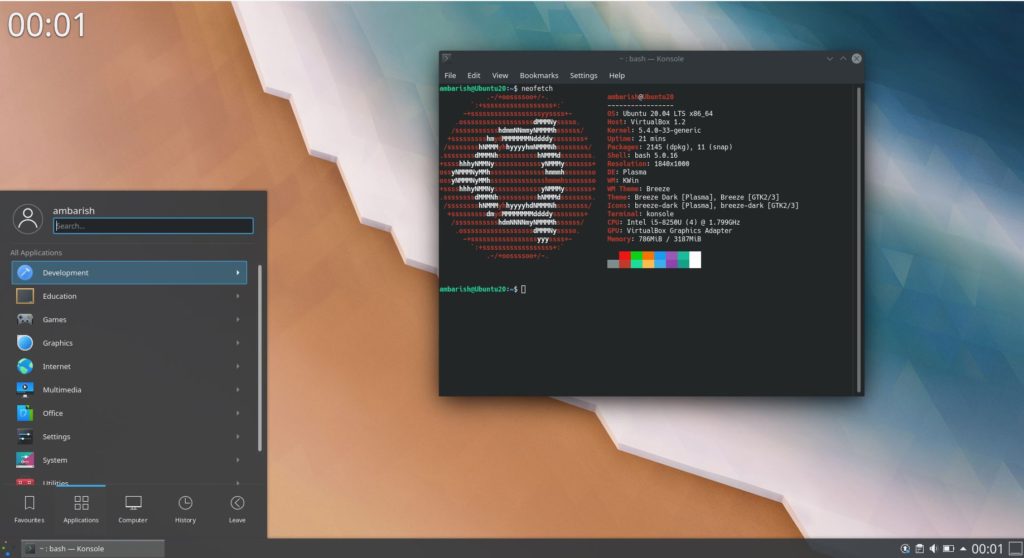Show hidden system tray icons arrow

(x=963, y=549)
